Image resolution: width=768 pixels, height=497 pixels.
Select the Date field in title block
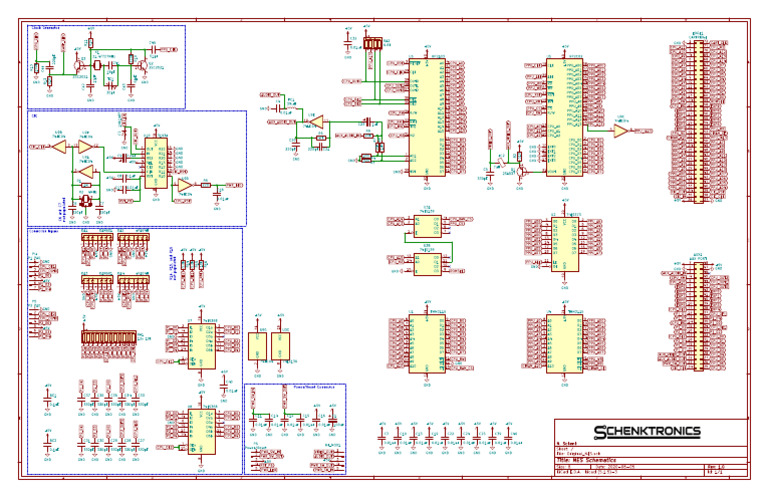point(616,467)
